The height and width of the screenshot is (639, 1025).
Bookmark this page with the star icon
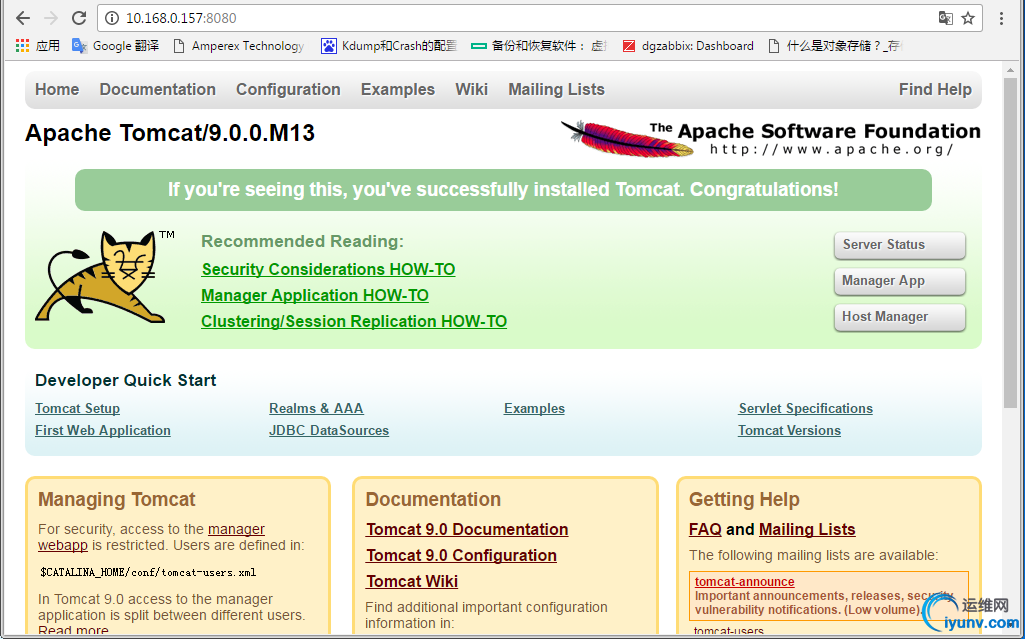[x=968, y=18]
